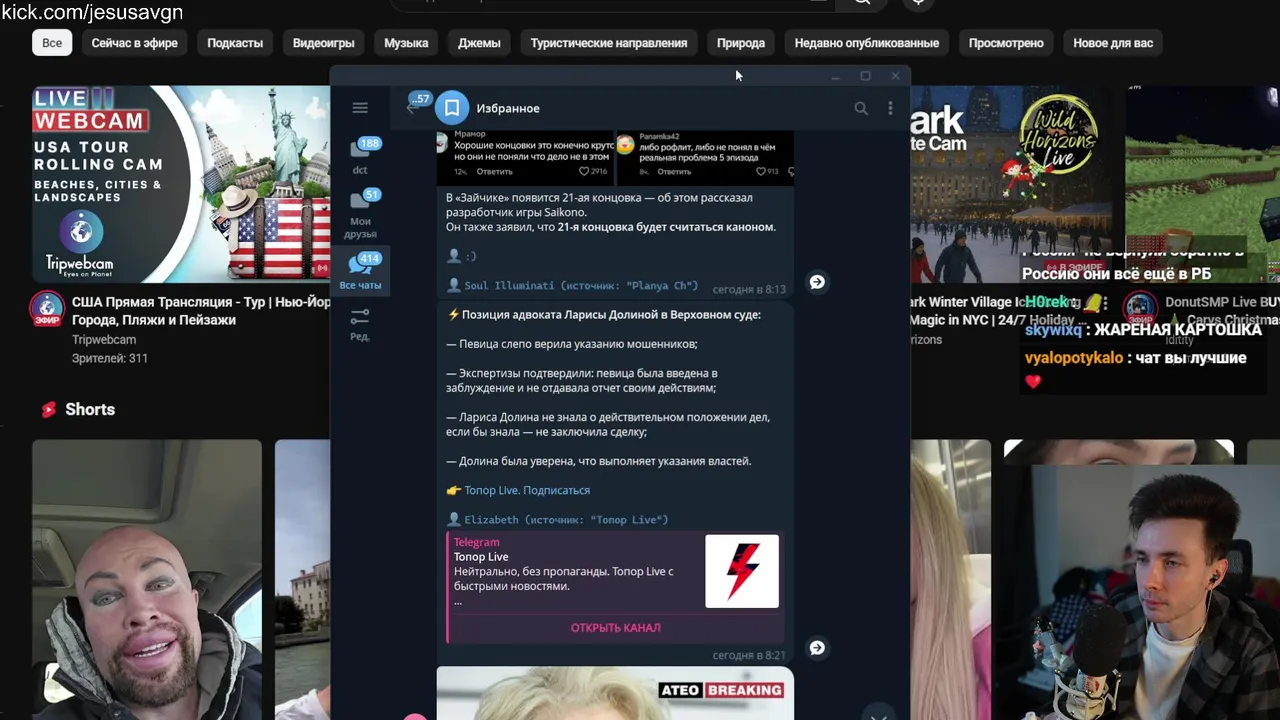
Task: Forward the Зайчик 21-ая концовка message
Action: [x=817, y=282]
